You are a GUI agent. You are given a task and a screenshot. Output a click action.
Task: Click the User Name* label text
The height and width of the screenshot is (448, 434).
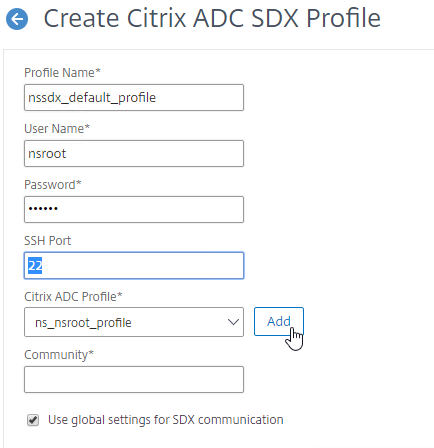tap(57, 129)
